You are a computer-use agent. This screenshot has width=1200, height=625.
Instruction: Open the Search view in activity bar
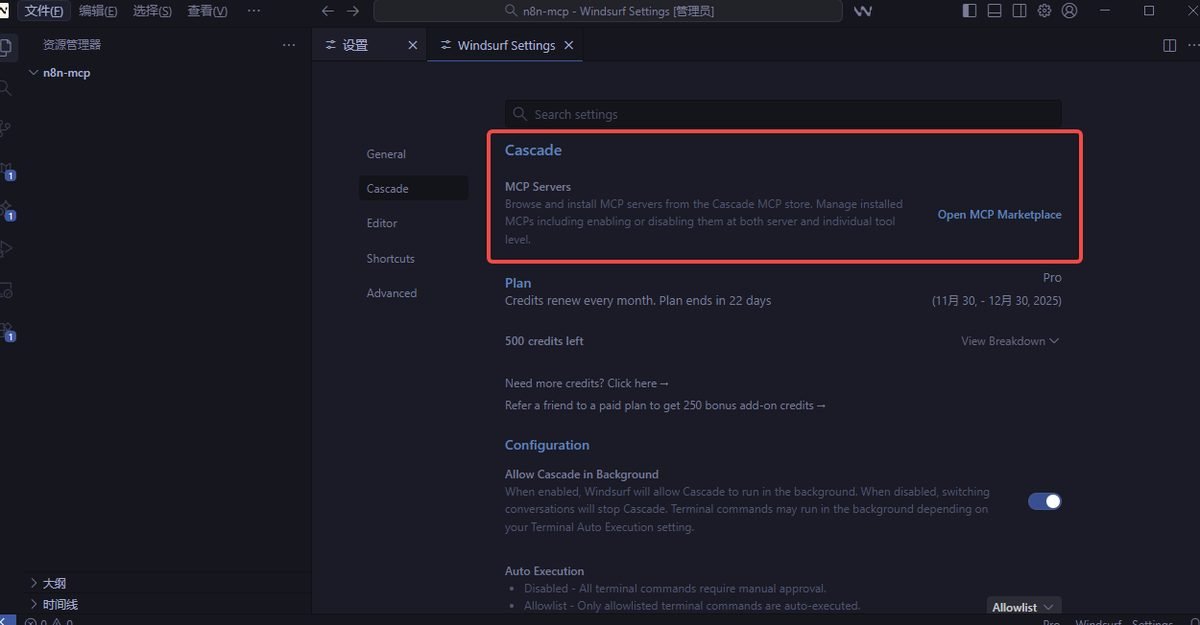[x=6, y=88]
